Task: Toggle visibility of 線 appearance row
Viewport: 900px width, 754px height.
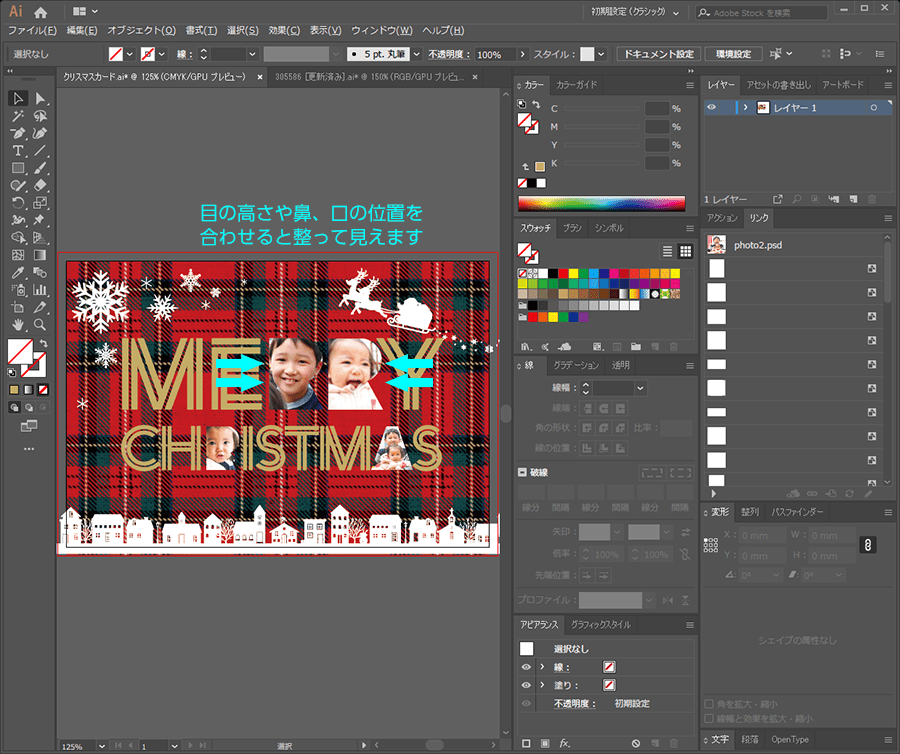Action: (x=526, y=667)
